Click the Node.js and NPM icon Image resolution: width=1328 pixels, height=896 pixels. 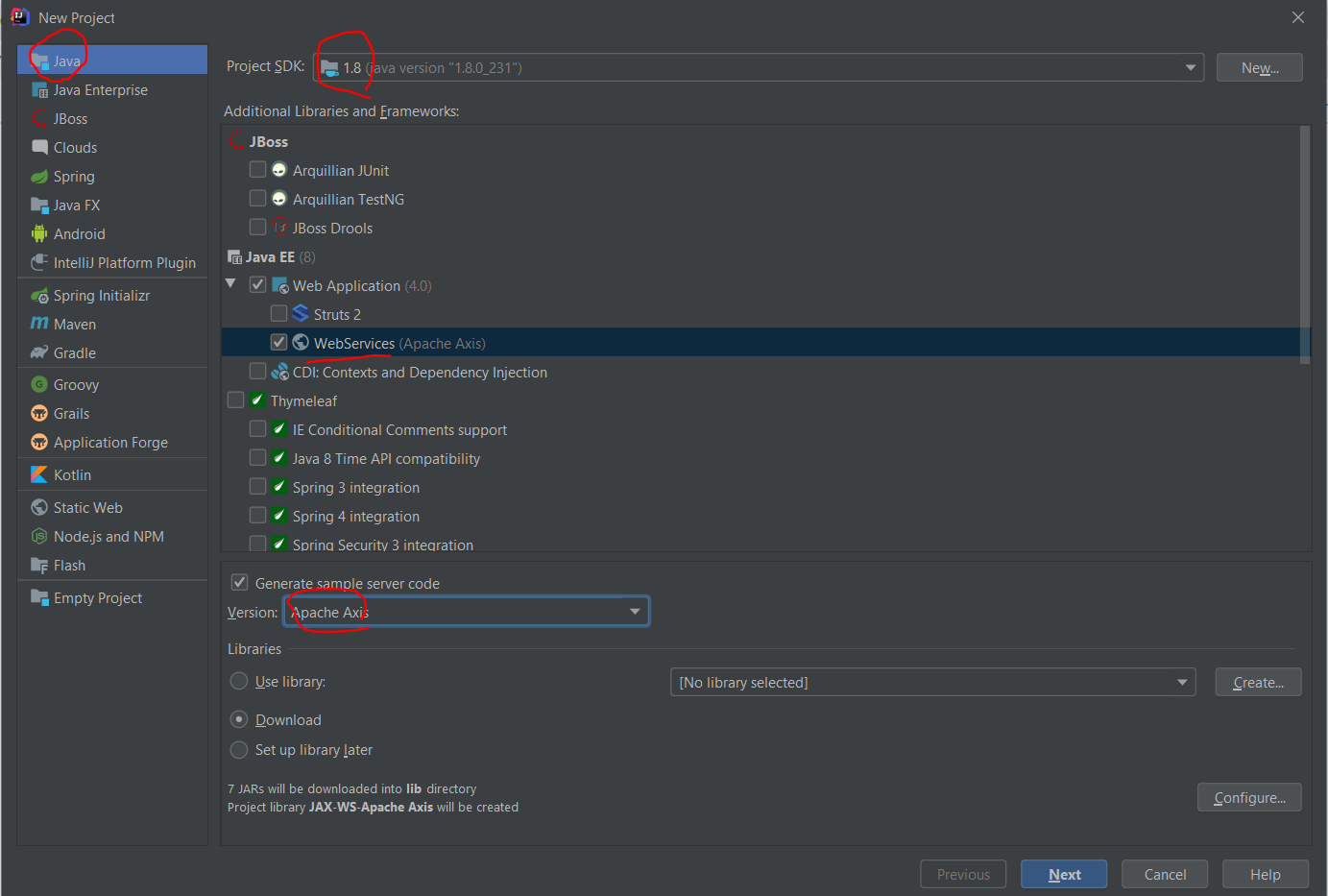coord(39,537)
